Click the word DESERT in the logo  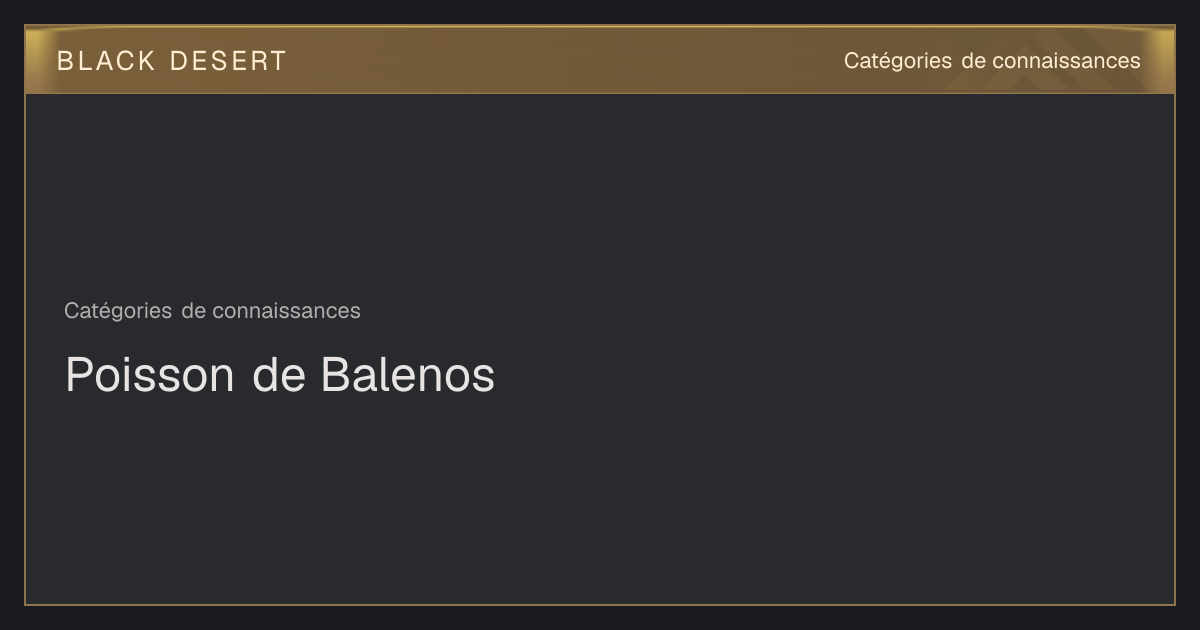228,61
